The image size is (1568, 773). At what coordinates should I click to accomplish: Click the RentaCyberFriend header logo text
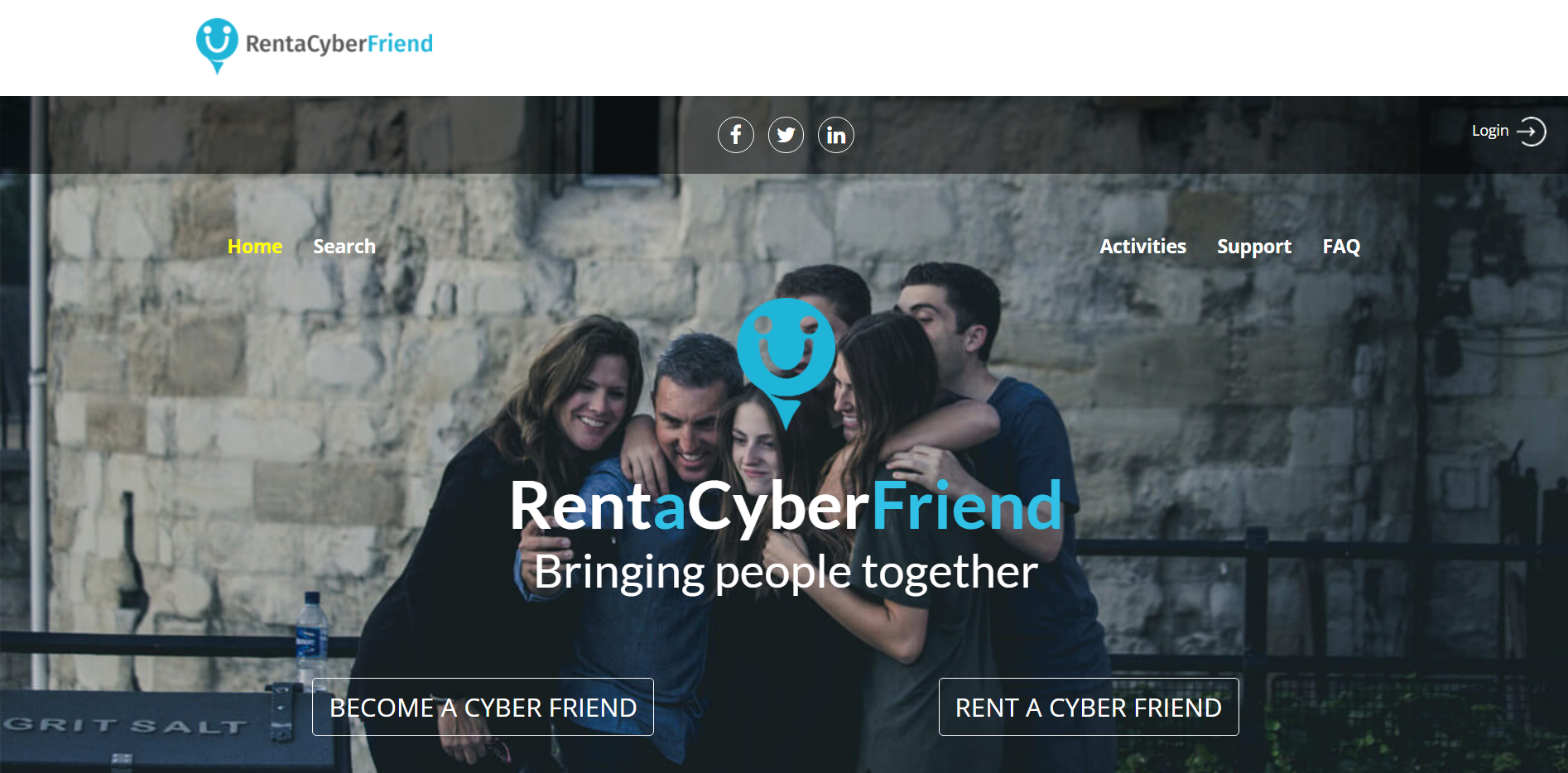(339, 44)
